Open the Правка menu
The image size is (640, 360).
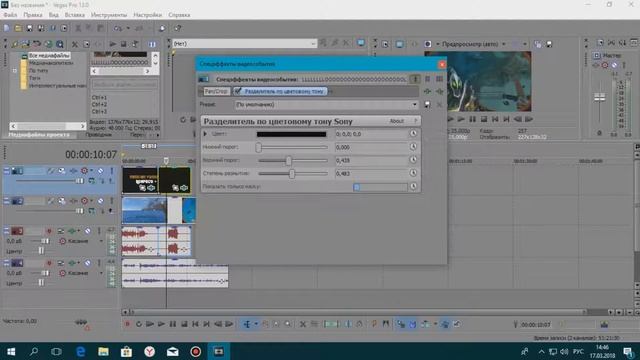[33, 15]
